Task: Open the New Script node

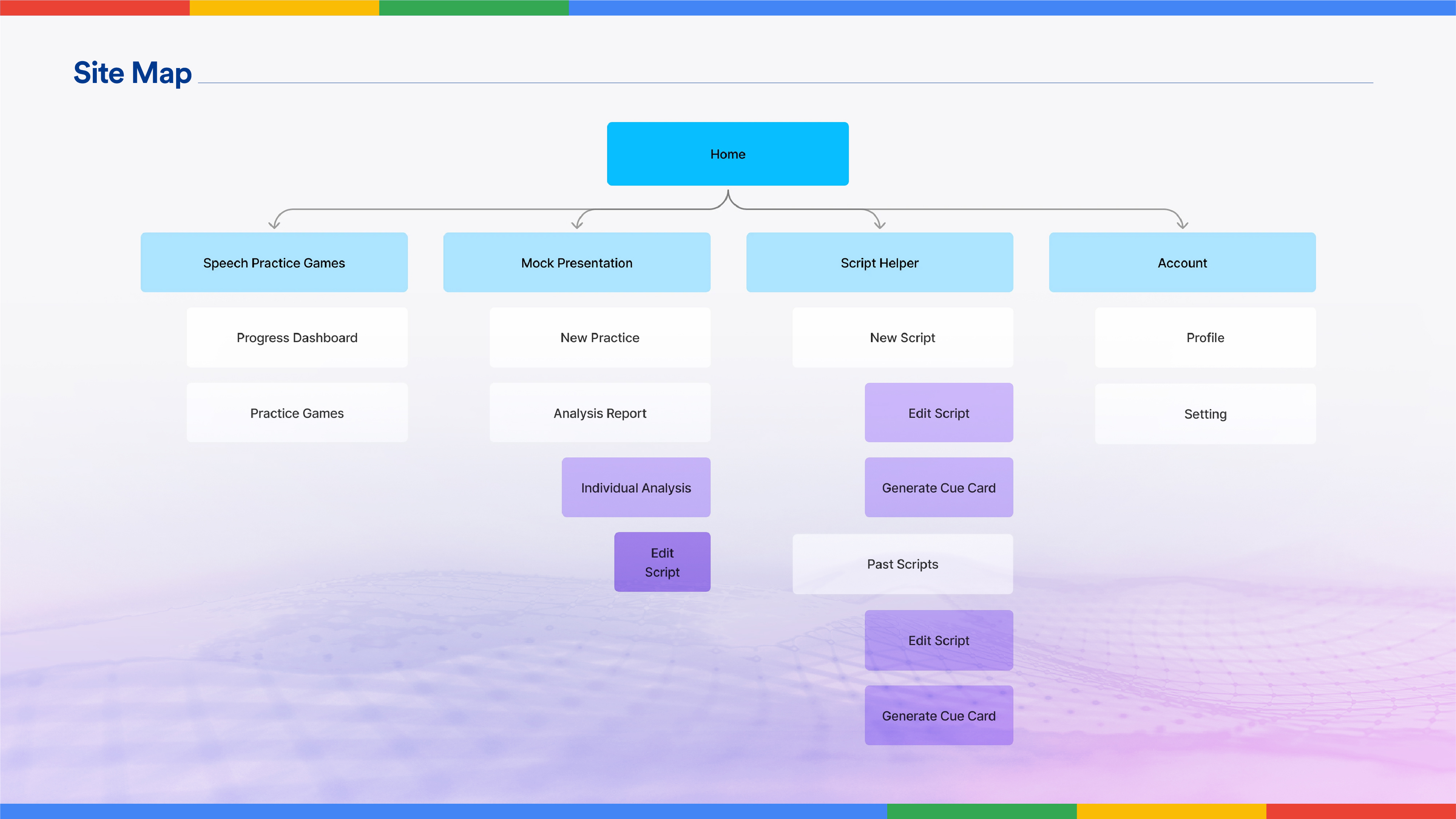Action: coord(902,337)
